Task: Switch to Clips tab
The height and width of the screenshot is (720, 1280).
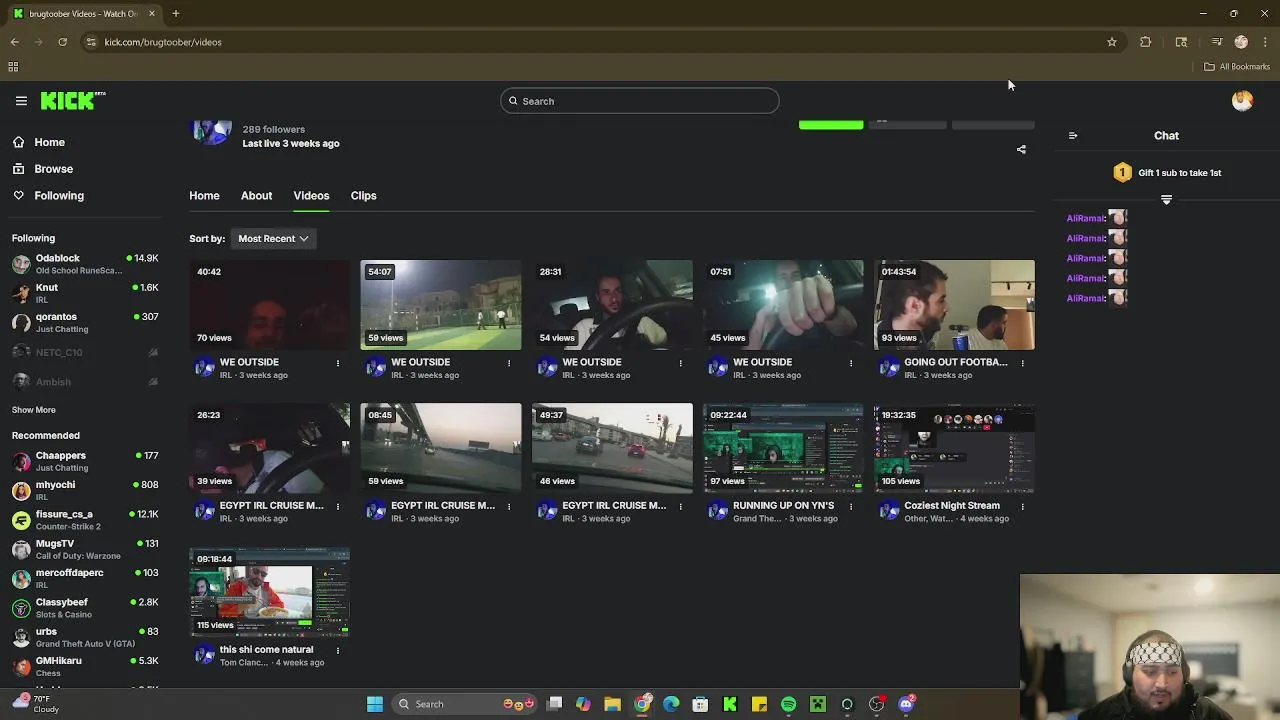Action: coord(363,196)
